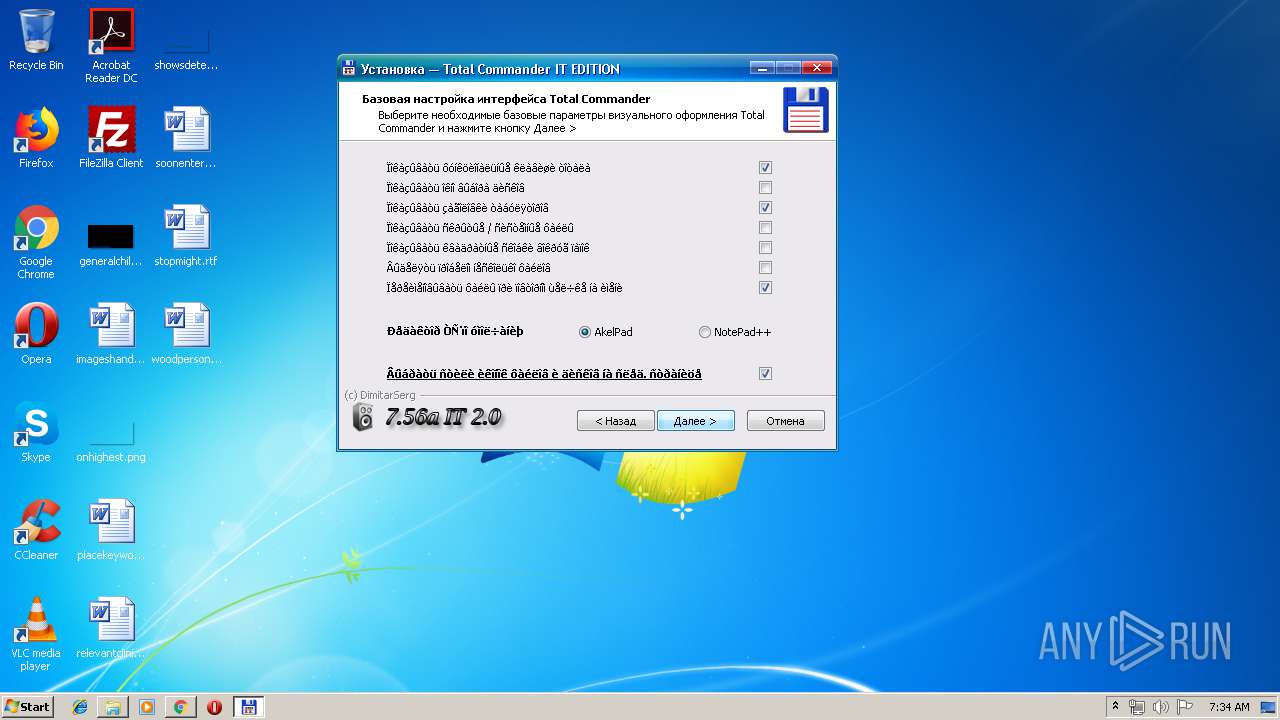Uncheck the checkbox beside the bold underlined line
This screenshot has width=1280, height=720.
pos(765,373)
